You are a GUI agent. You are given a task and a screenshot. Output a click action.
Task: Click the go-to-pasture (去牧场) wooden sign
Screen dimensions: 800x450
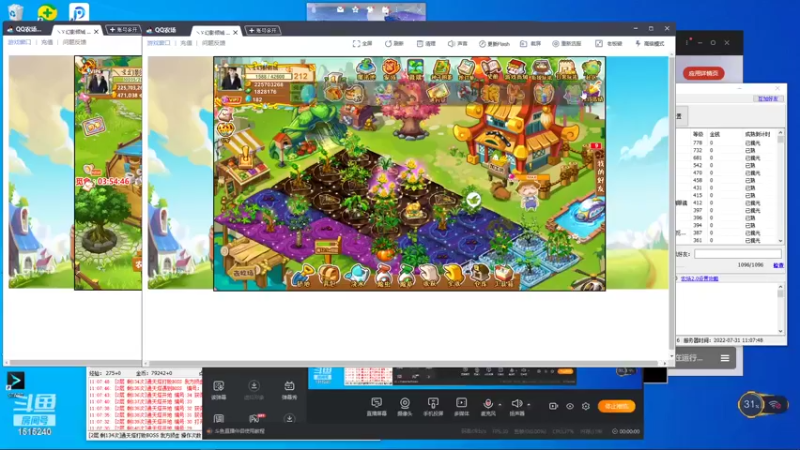(243, 272)
